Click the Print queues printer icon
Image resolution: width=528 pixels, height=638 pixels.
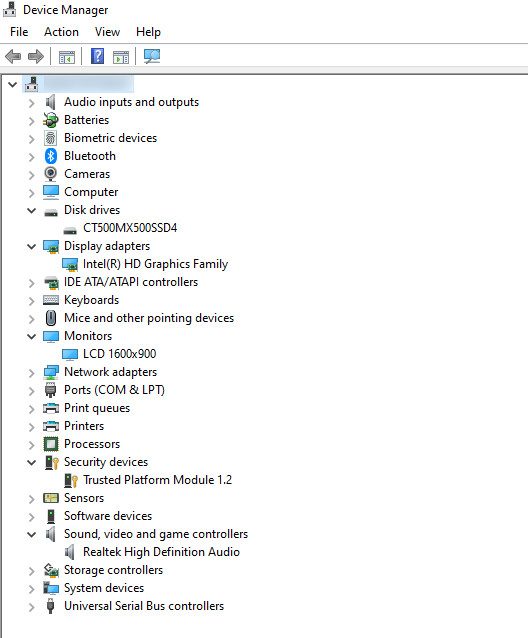click(51, 408)
